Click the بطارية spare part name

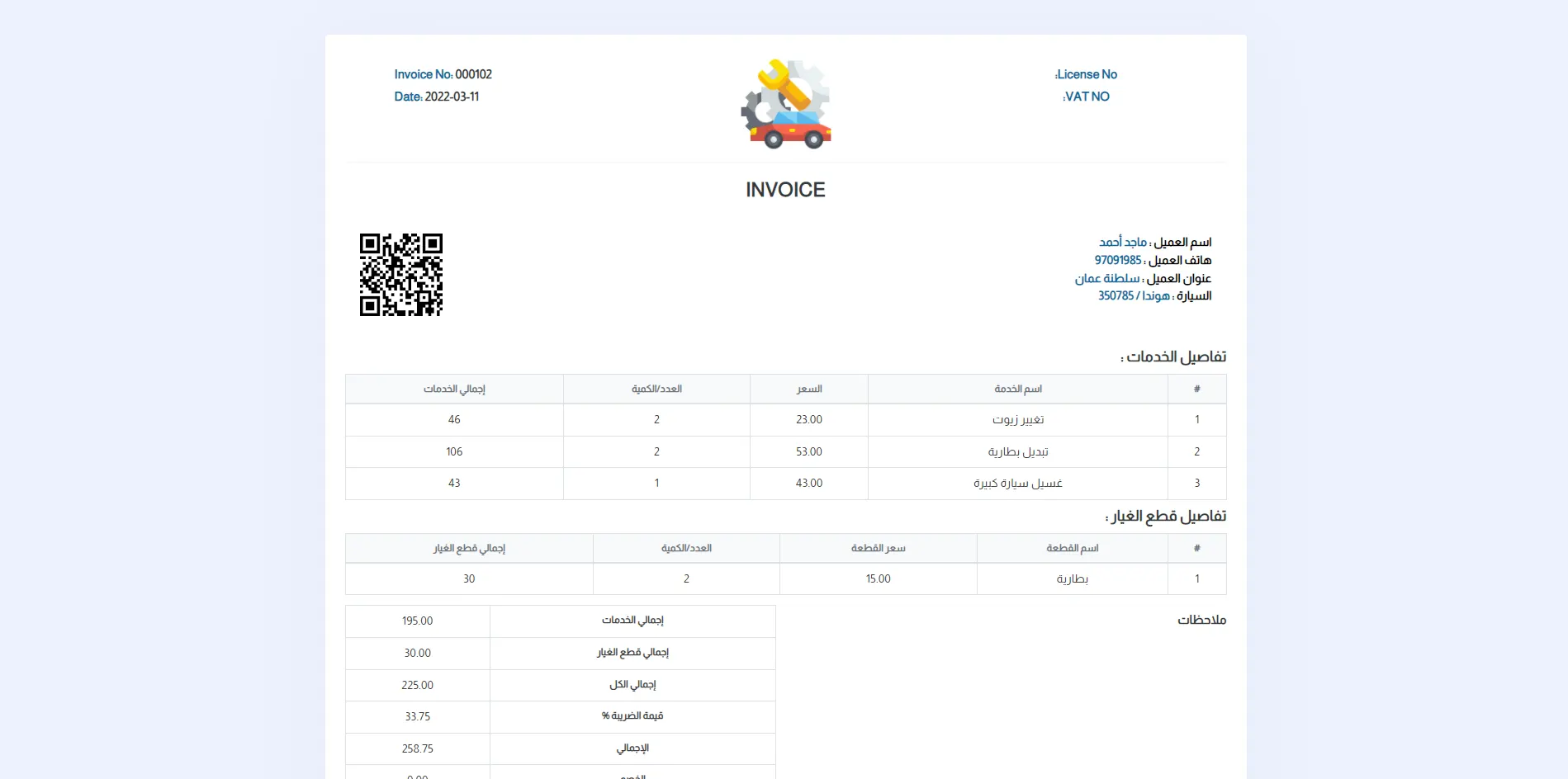pyautogui.click(x=1072, y=579)
